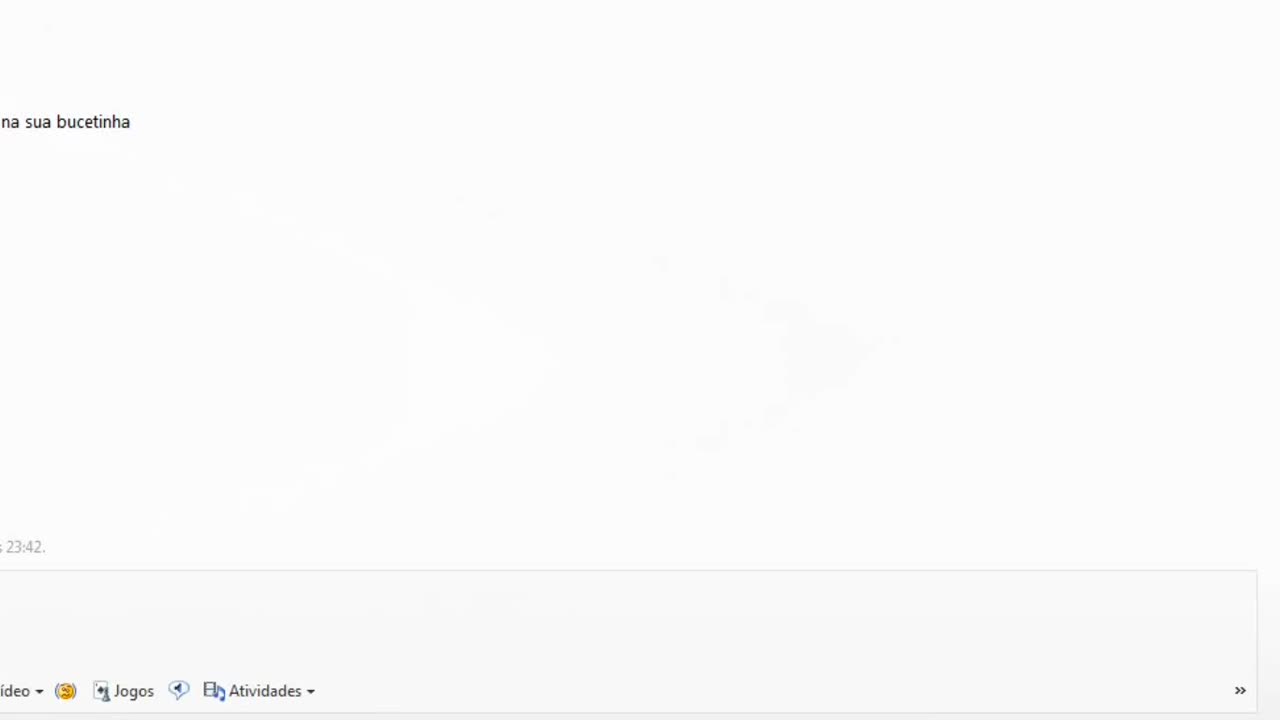Click the small arrow beside Vídeo

[x=39, y=692]
